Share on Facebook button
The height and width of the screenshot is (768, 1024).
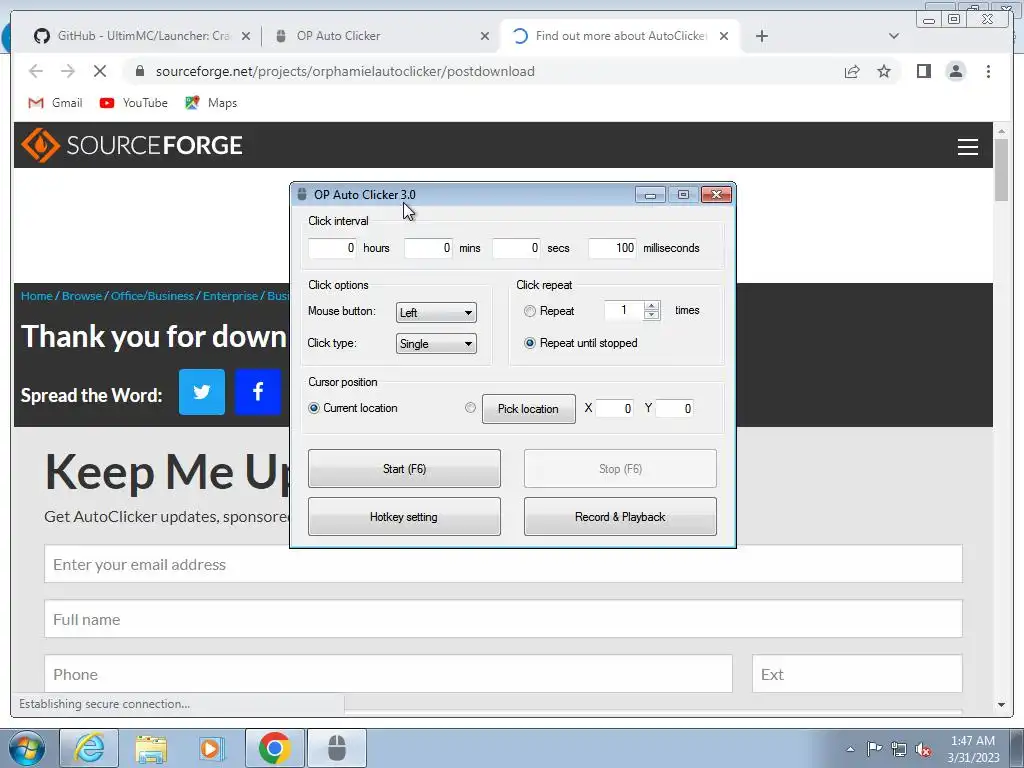pos(258,392)
